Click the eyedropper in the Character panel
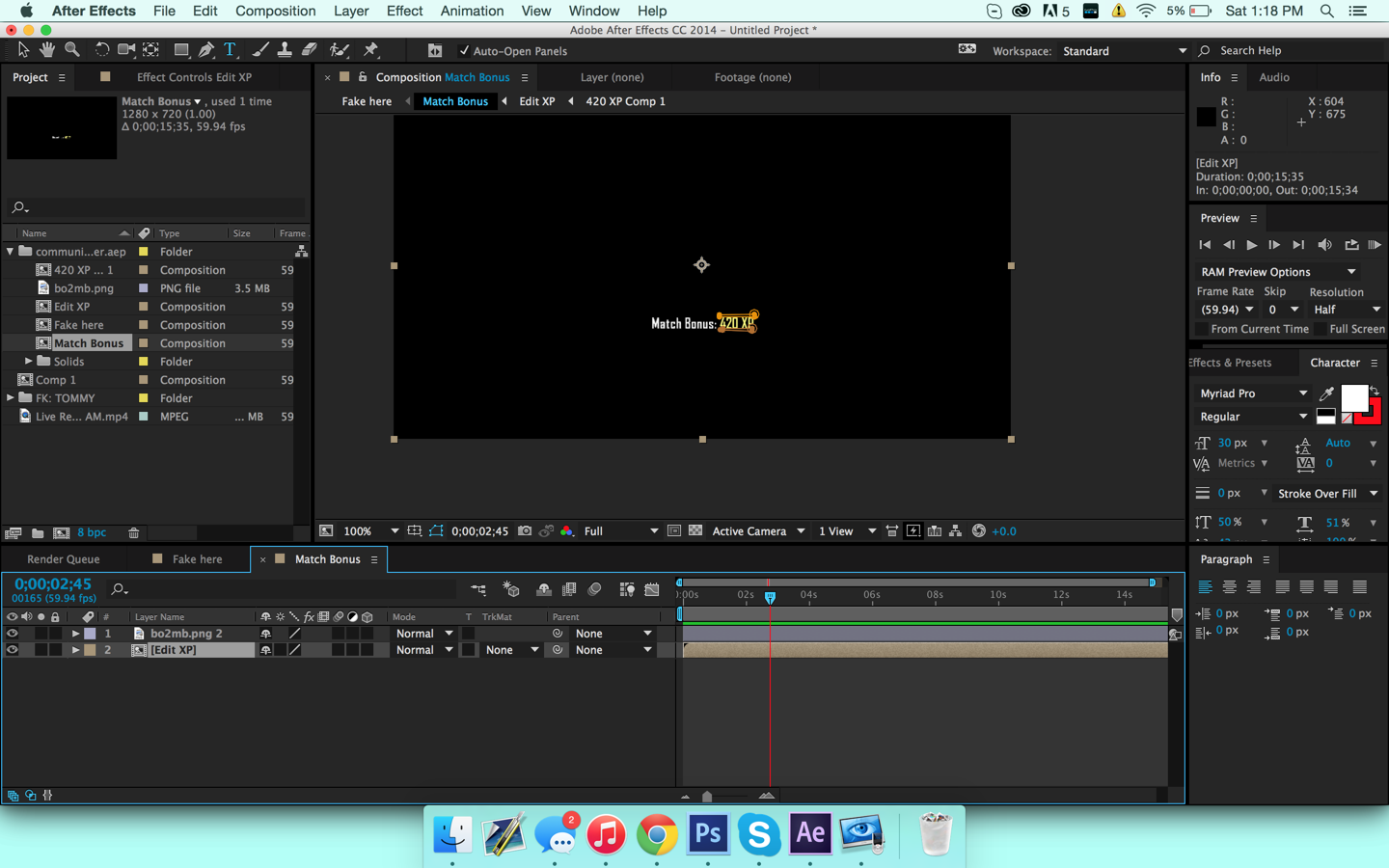 (1327, 393)
